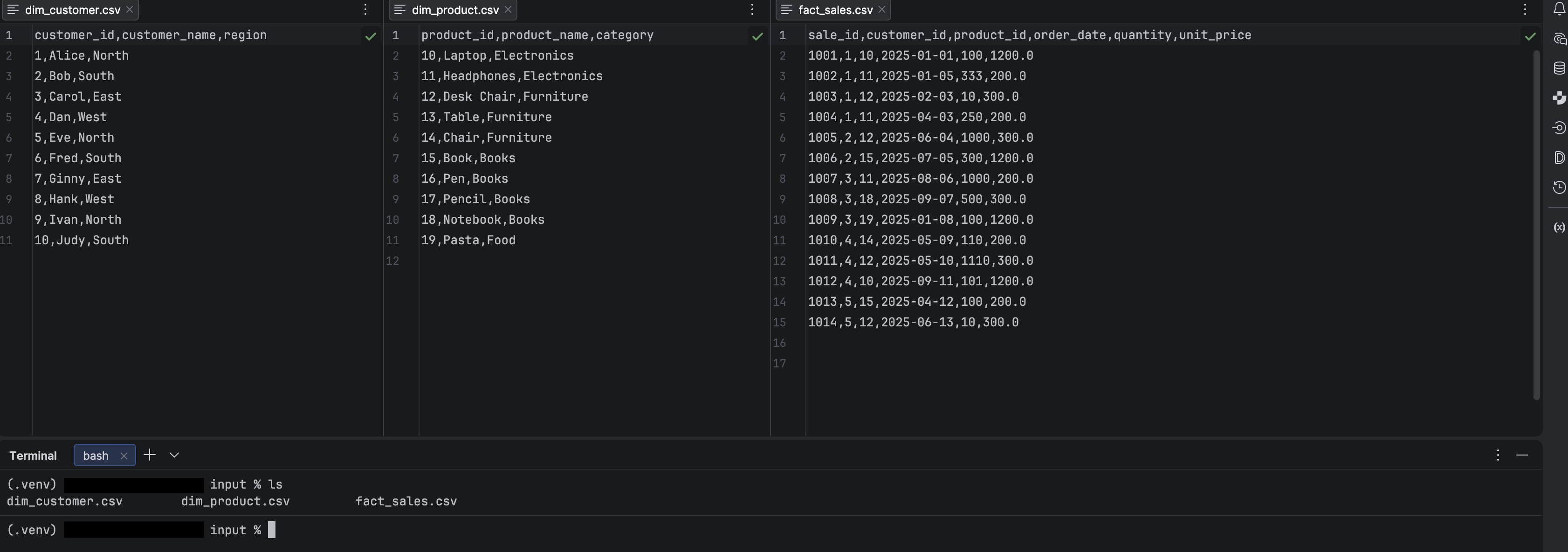
Task: Open the dim_product.csv editor kebab menu
Action: click(x=752, y=9)
